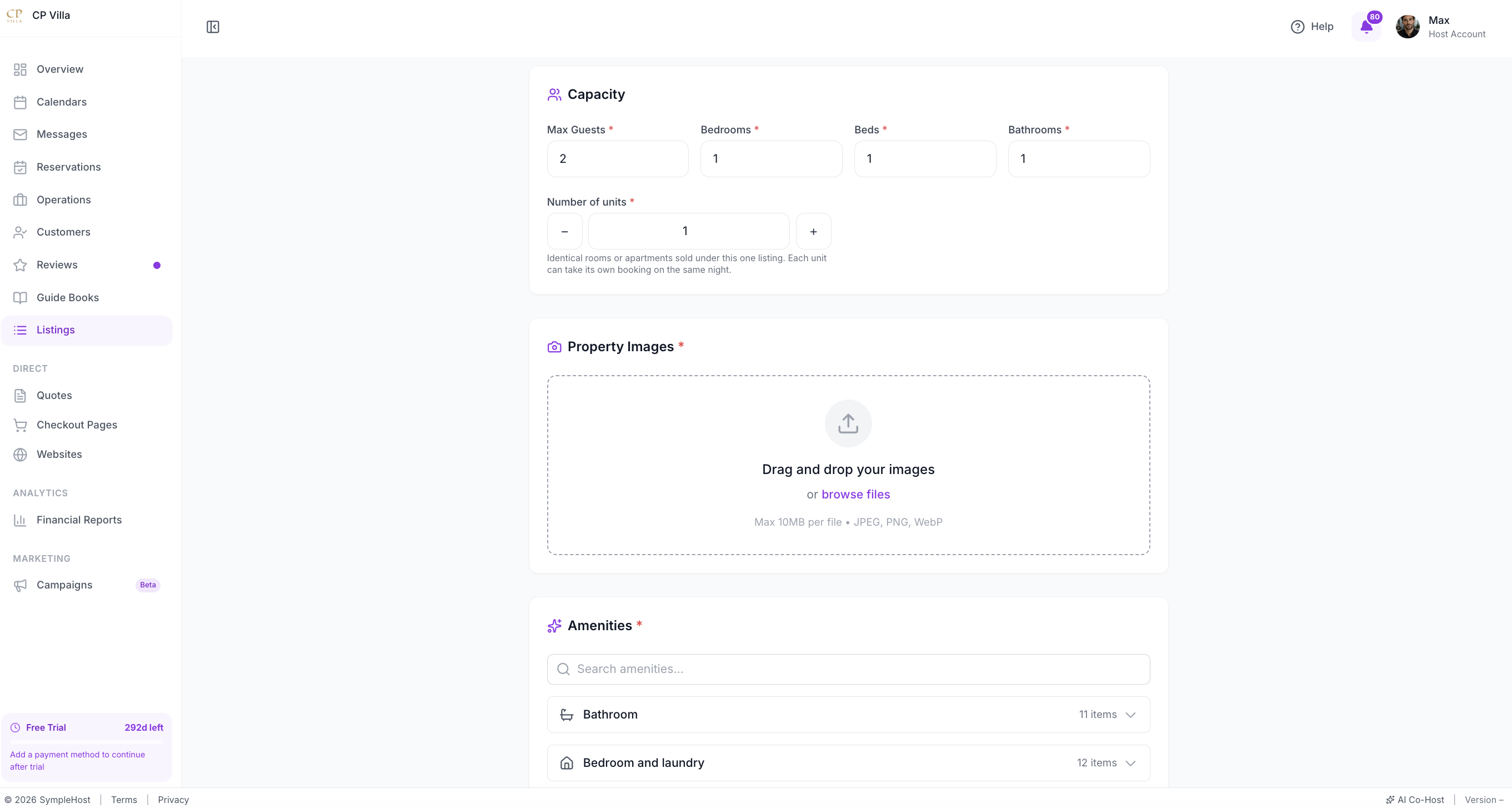Click Max's profile avatar picture
Screen dimensions: 1512x808
click(1408, 27)
